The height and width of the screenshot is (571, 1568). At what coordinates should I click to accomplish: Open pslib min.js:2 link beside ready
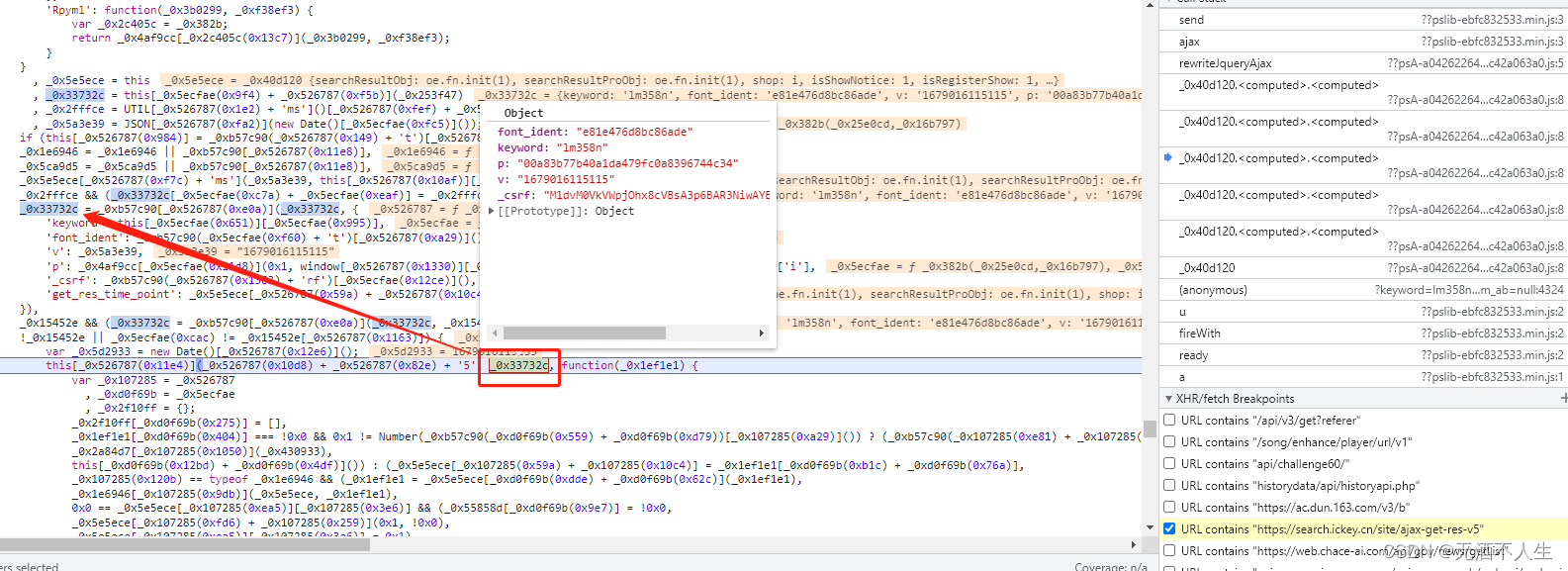click(x=1493, y=355)
